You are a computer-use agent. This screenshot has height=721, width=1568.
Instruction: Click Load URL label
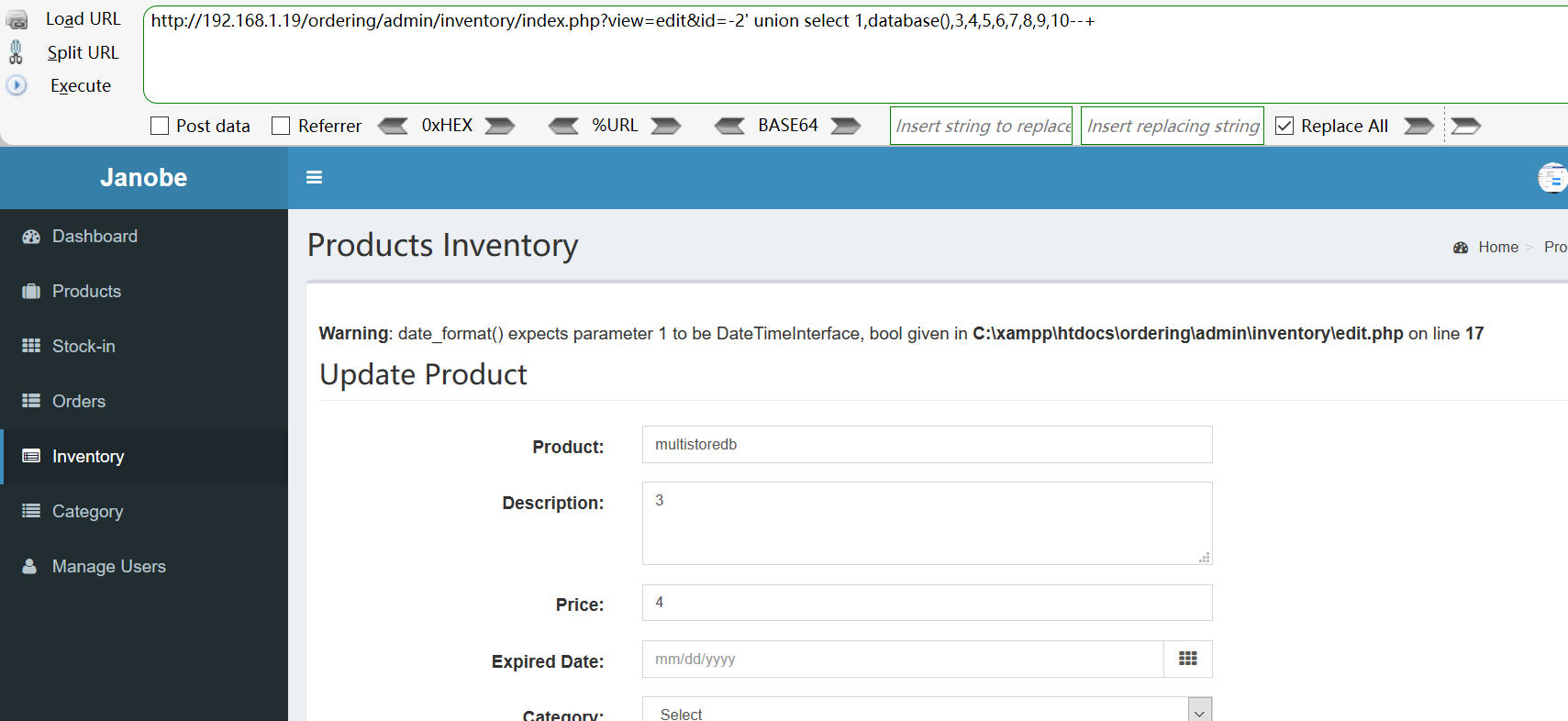click(83, 19)
